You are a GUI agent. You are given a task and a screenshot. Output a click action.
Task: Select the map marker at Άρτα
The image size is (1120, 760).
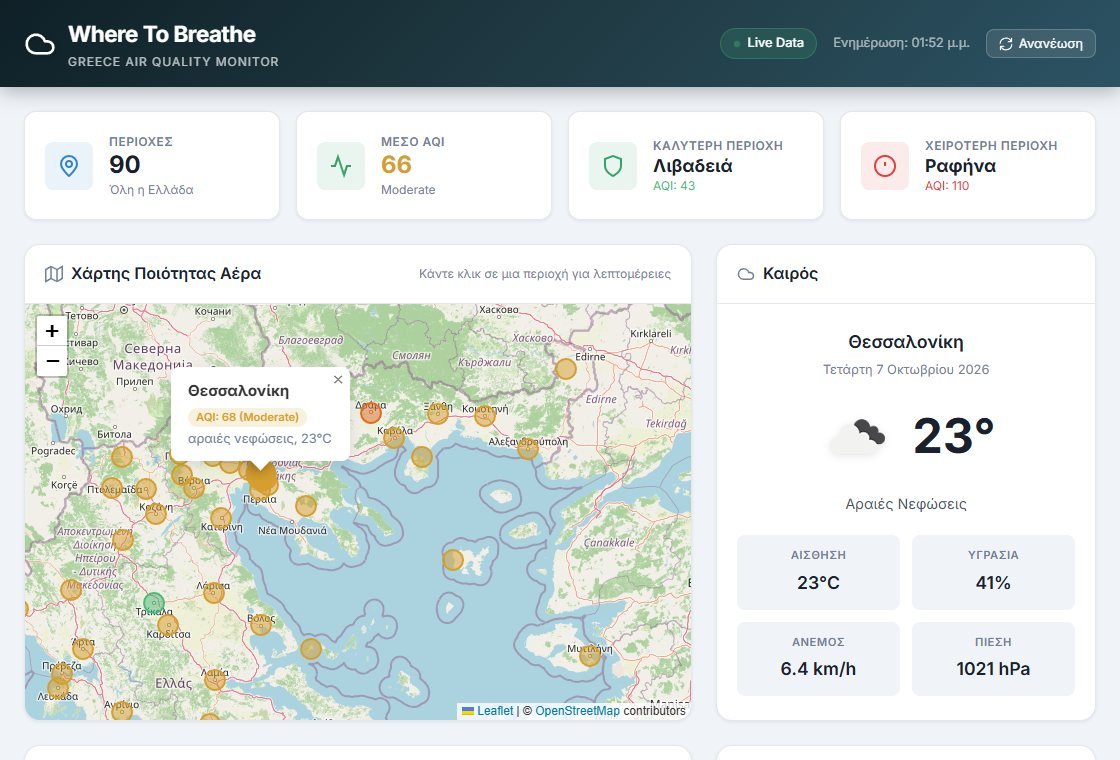(83, 648)
